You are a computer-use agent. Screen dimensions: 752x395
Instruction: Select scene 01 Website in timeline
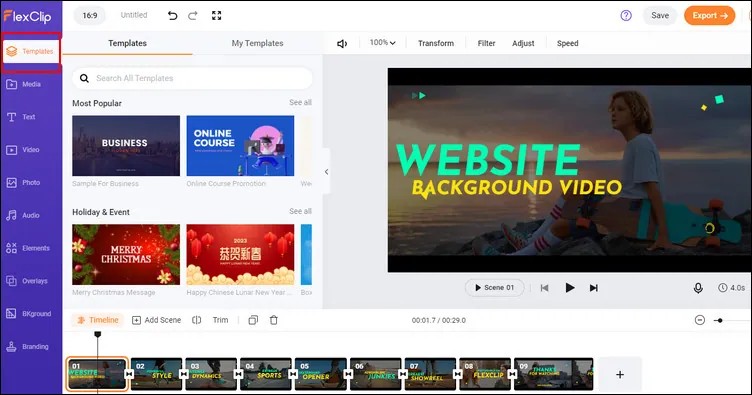tap(97, 374)
